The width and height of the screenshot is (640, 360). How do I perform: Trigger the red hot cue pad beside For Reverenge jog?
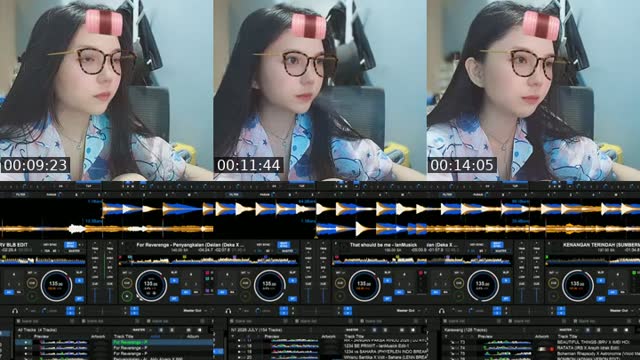(x=207, y=273)
